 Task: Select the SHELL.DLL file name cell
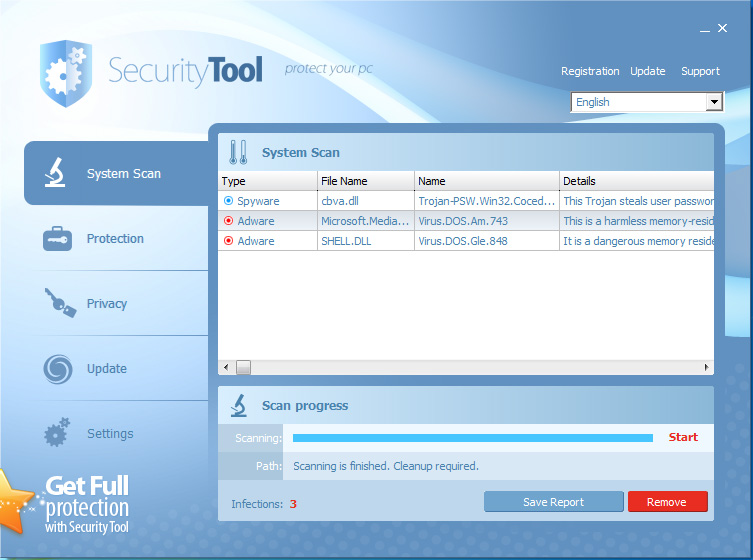(x=366, y=241)
